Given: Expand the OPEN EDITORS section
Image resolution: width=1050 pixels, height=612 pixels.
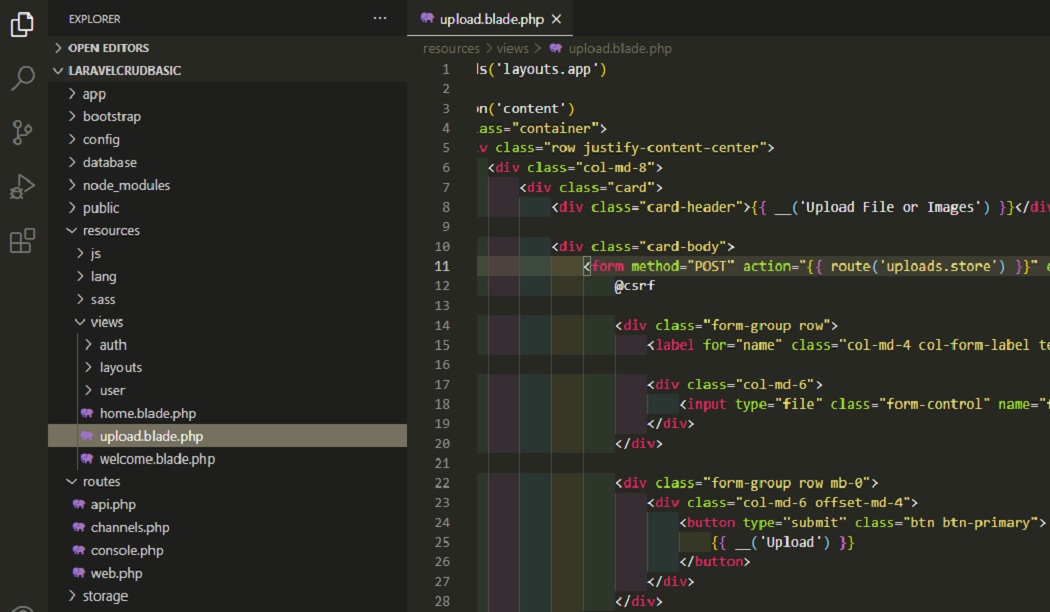Looking at the screenshot, I should click(228, 48).
